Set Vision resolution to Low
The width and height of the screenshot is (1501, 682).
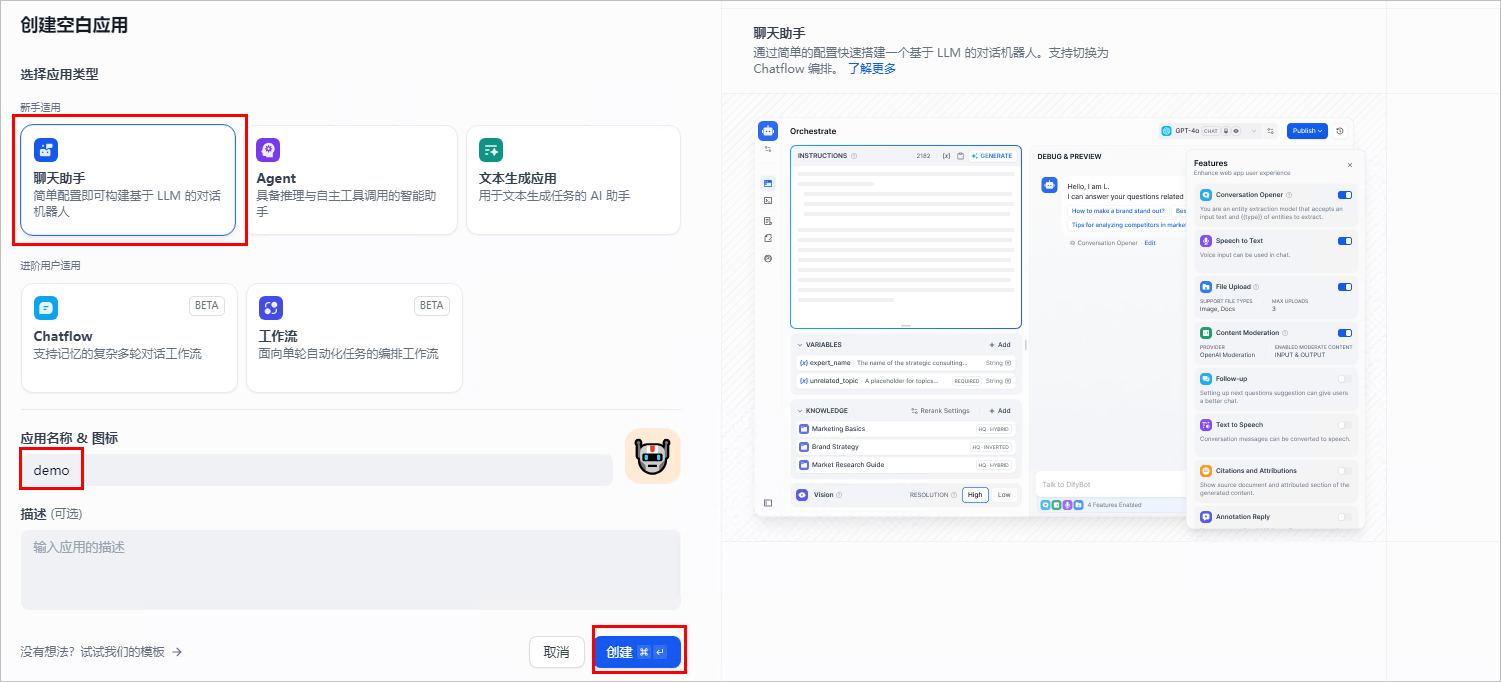1004,495
